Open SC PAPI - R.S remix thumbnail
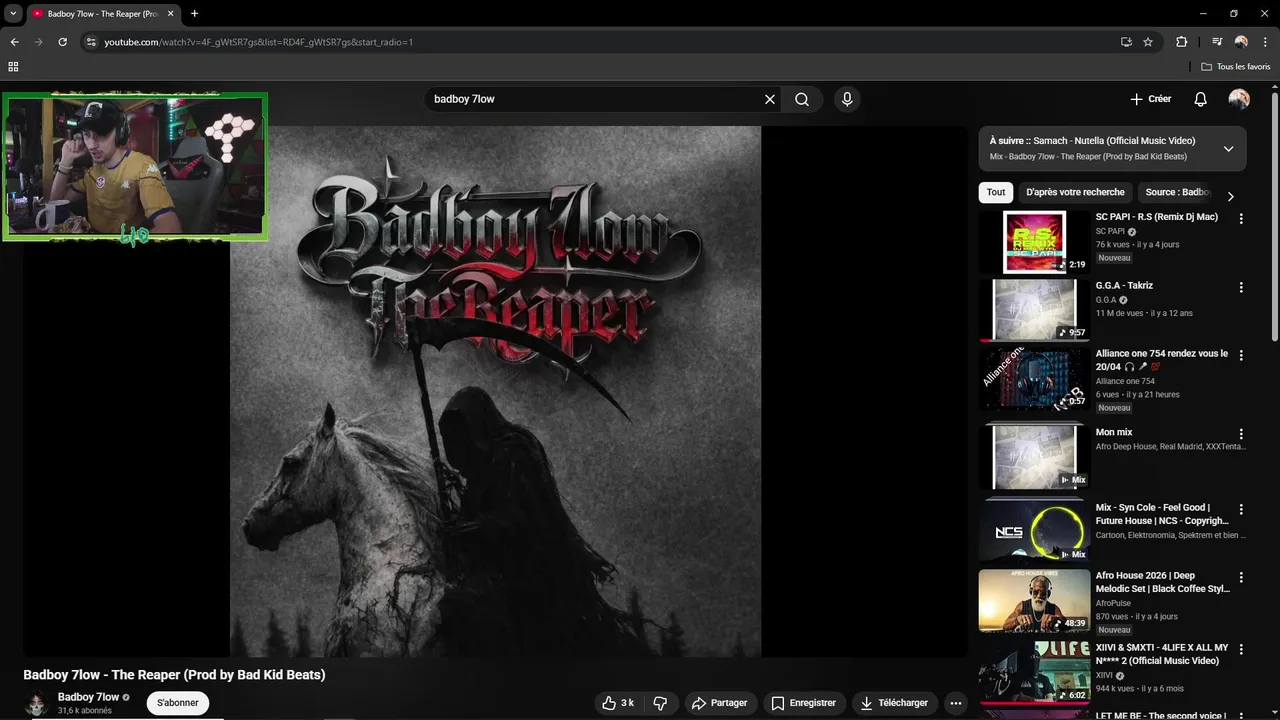This screenshot has height=720, width=1280. [1034, 242]
